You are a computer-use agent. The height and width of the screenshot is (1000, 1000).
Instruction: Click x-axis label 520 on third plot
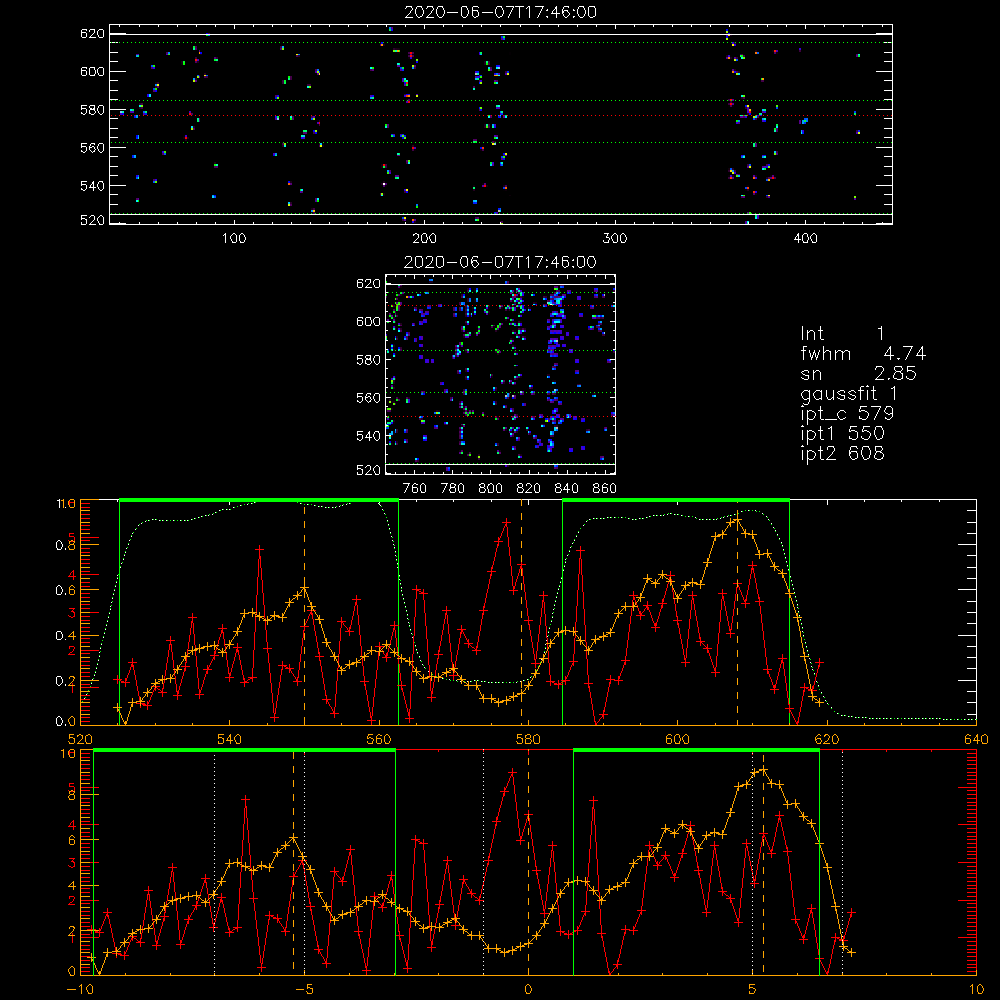[x=80, y=739]
